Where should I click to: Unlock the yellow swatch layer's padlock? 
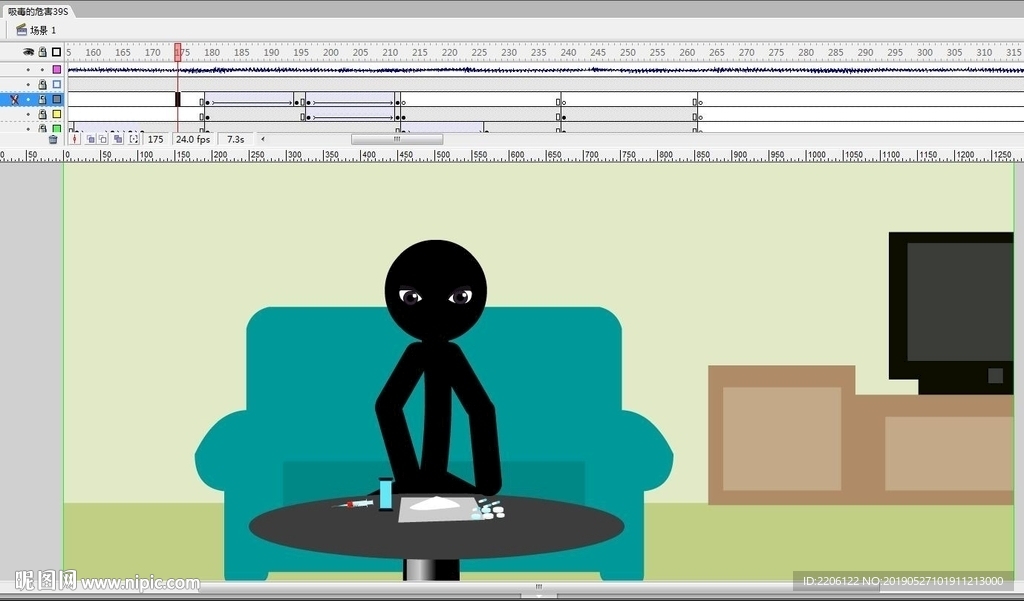pos(42,114)
